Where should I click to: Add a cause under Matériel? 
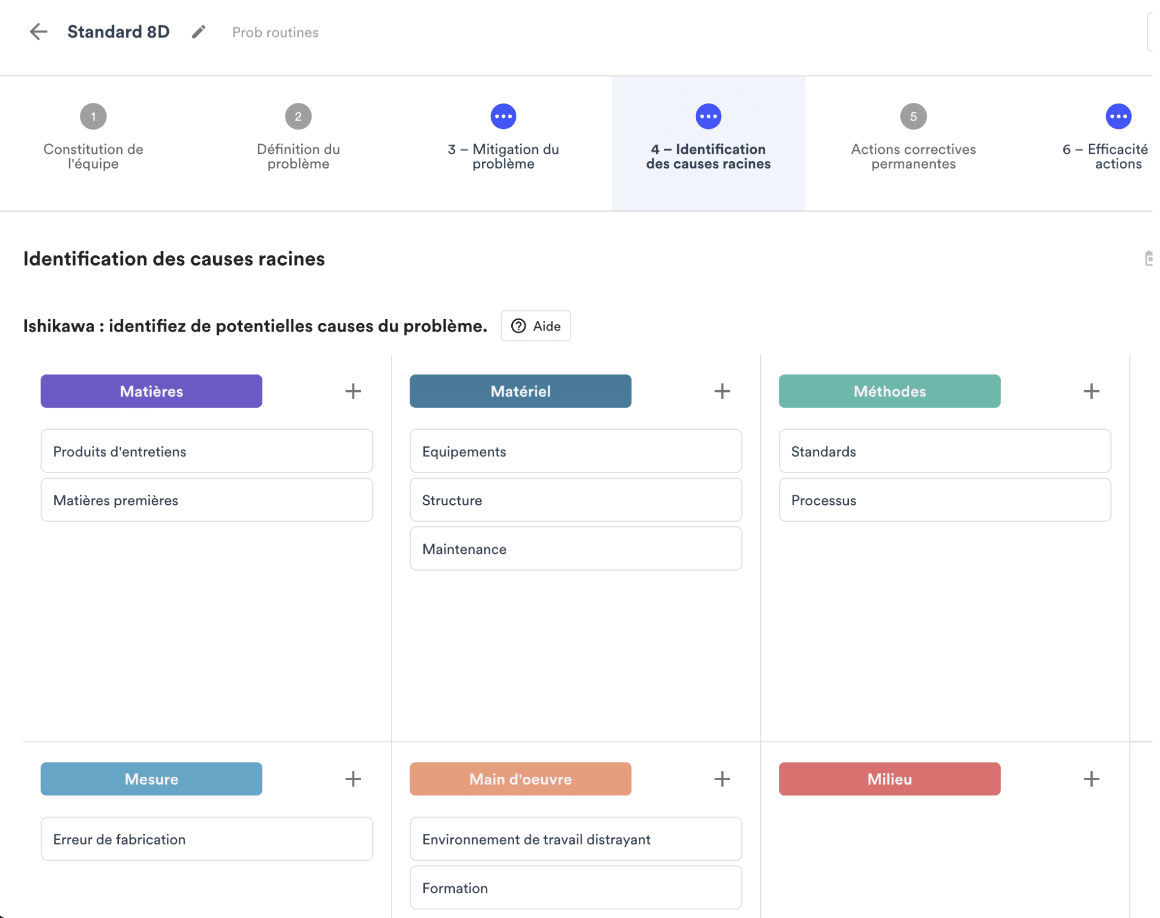tap(722, 391)
